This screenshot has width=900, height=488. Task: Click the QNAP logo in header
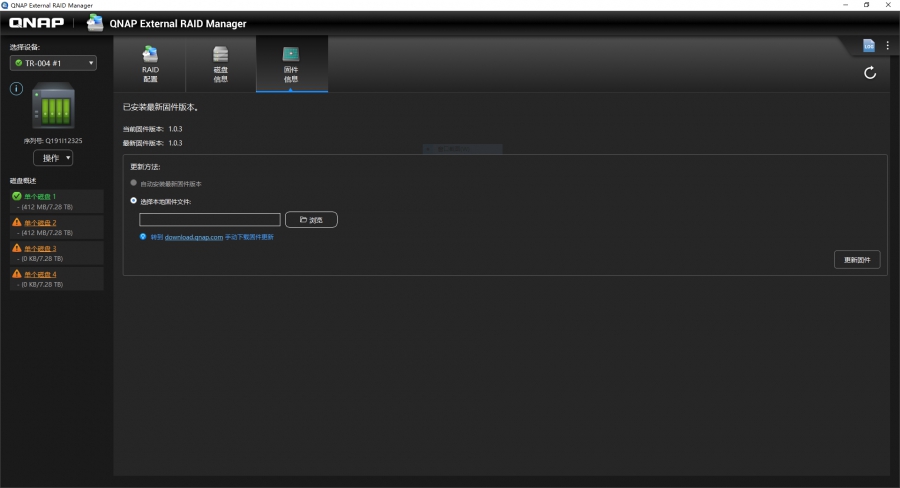(x=37, y=24)
